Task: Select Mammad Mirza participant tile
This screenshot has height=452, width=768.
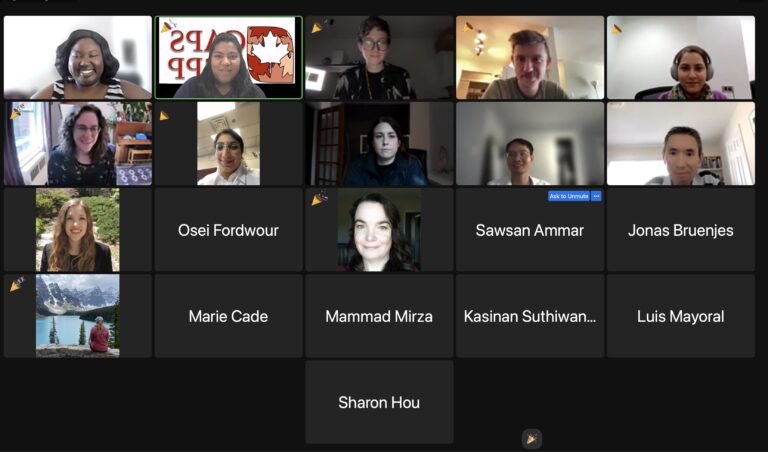Action: (379, 316)
